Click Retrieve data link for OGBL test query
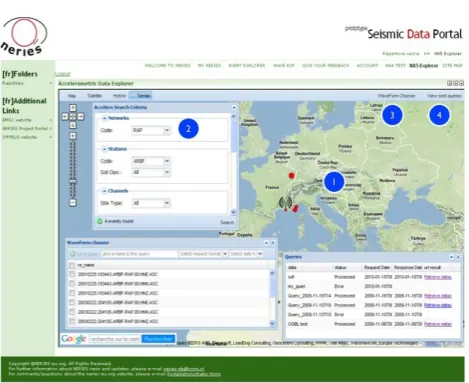Screen dimensions: 469x383 coord(438,324)
